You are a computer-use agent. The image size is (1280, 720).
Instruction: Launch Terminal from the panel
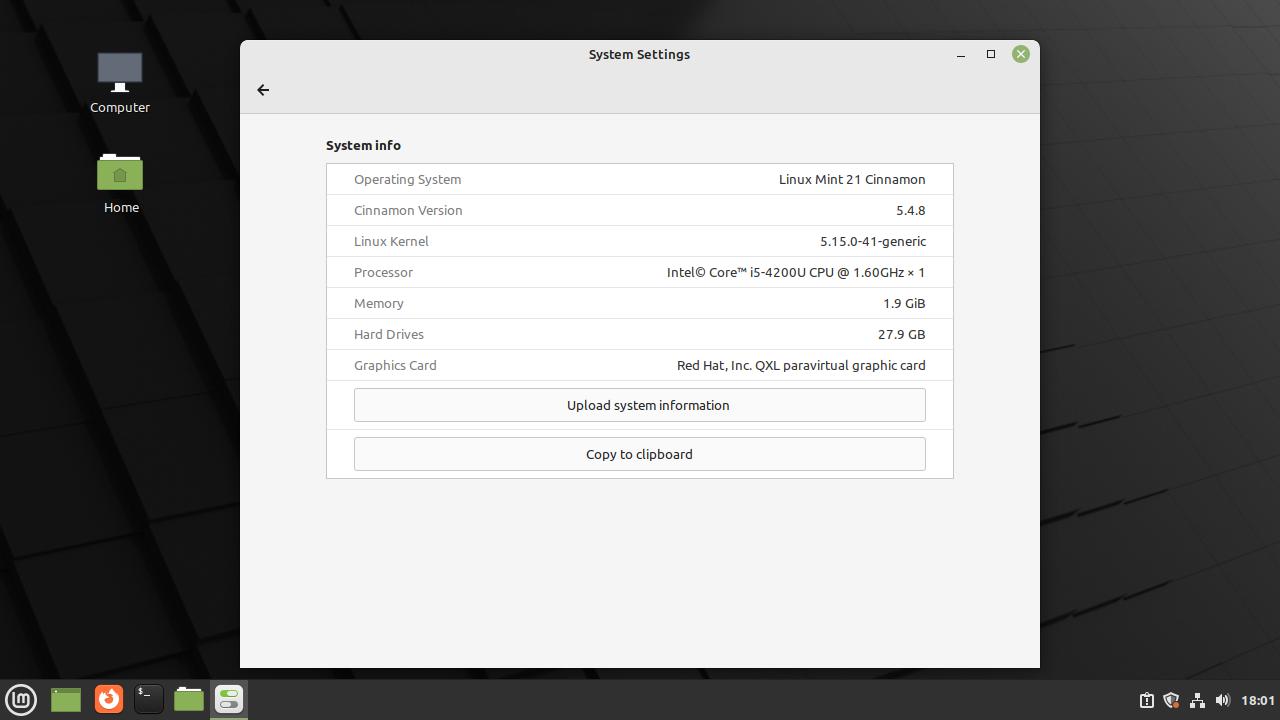click(148, 699)
